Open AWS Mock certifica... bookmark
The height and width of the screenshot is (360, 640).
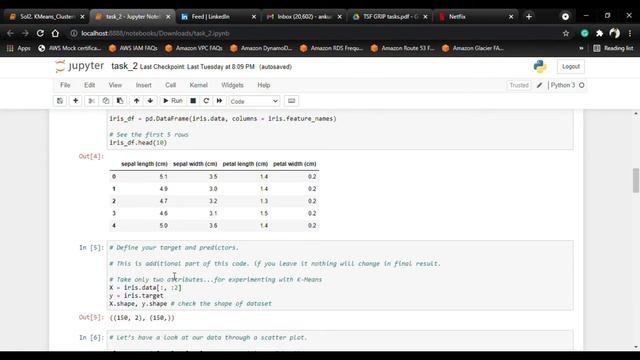69,48
